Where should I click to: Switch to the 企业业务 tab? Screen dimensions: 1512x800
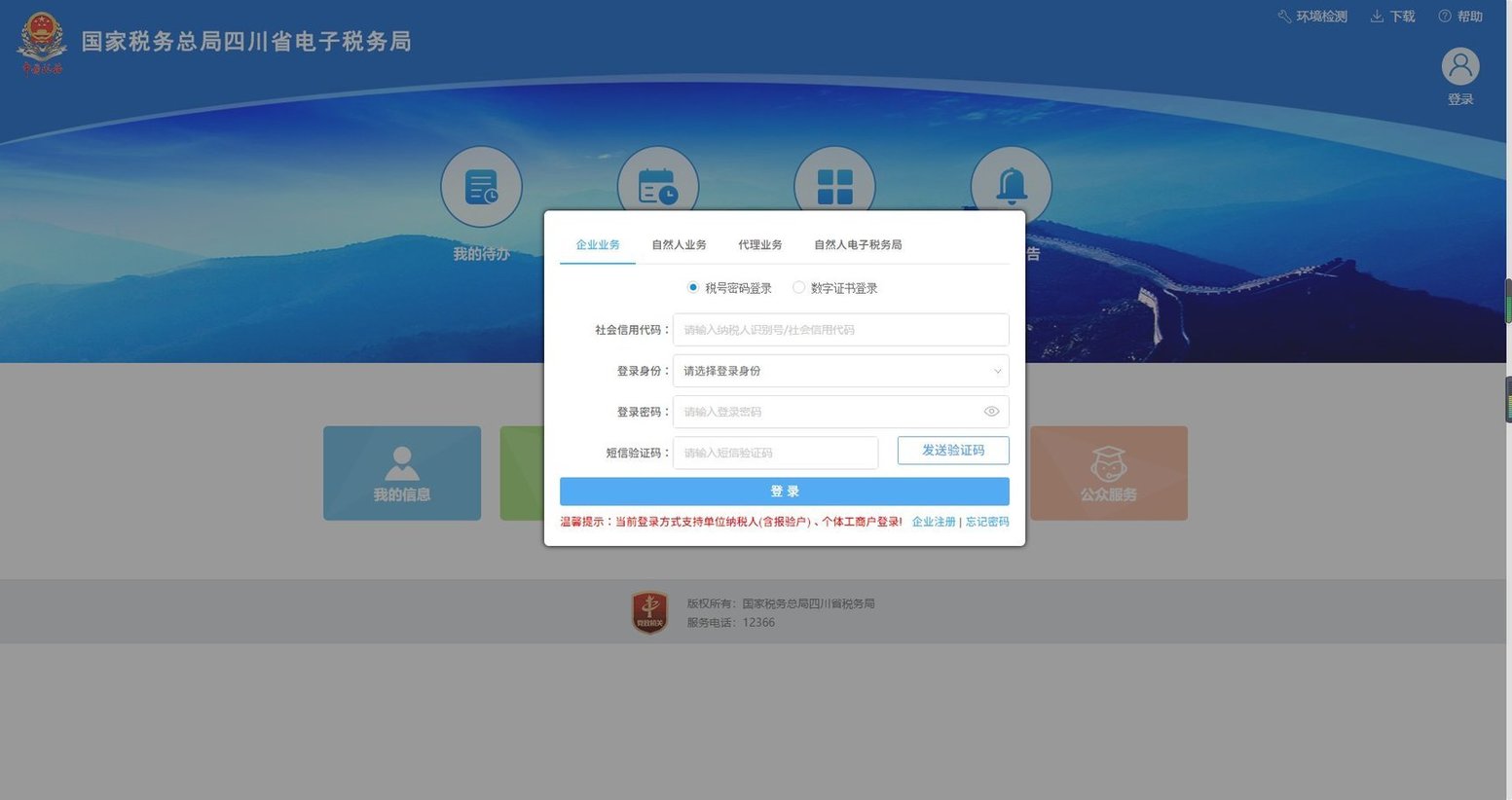coord(598,245)
